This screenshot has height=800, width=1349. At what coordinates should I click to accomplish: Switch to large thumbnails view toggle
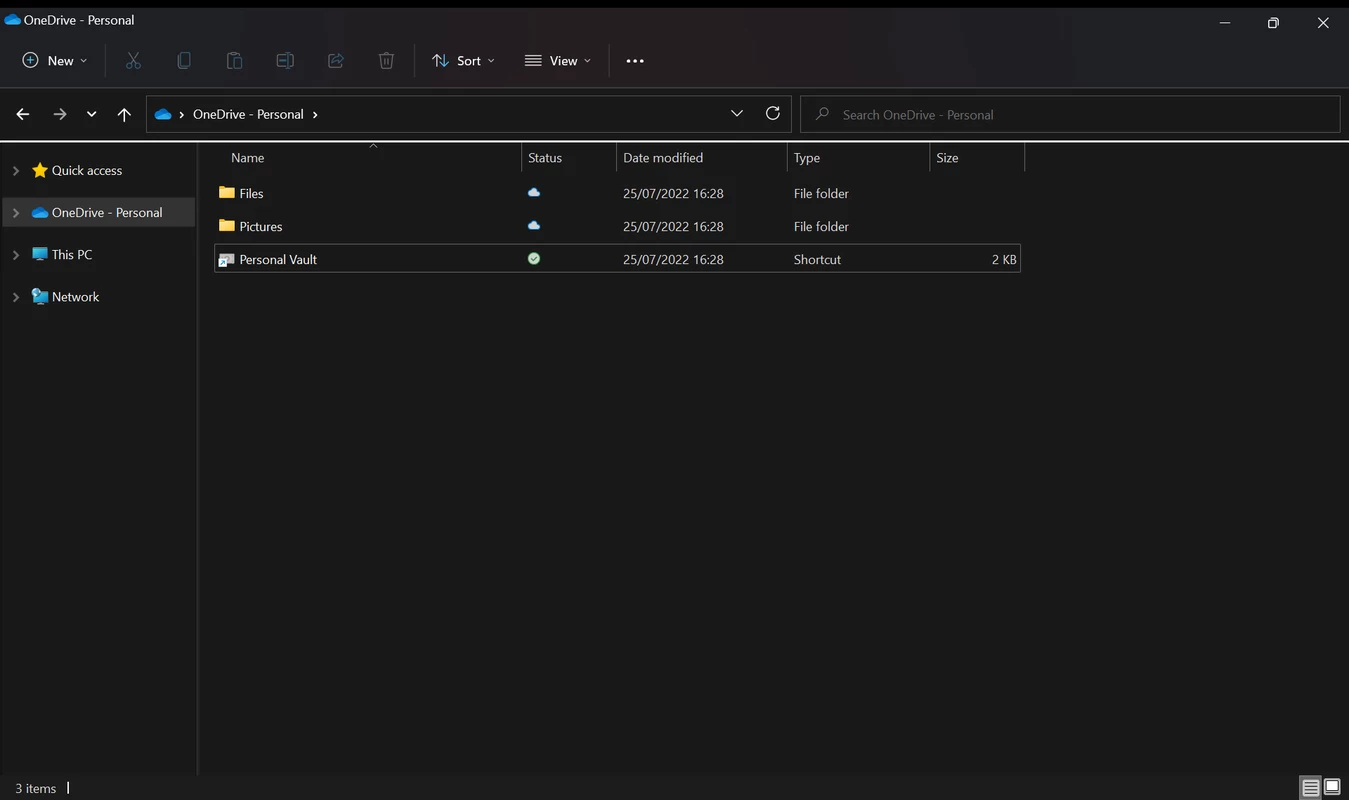coord(1332,788)
